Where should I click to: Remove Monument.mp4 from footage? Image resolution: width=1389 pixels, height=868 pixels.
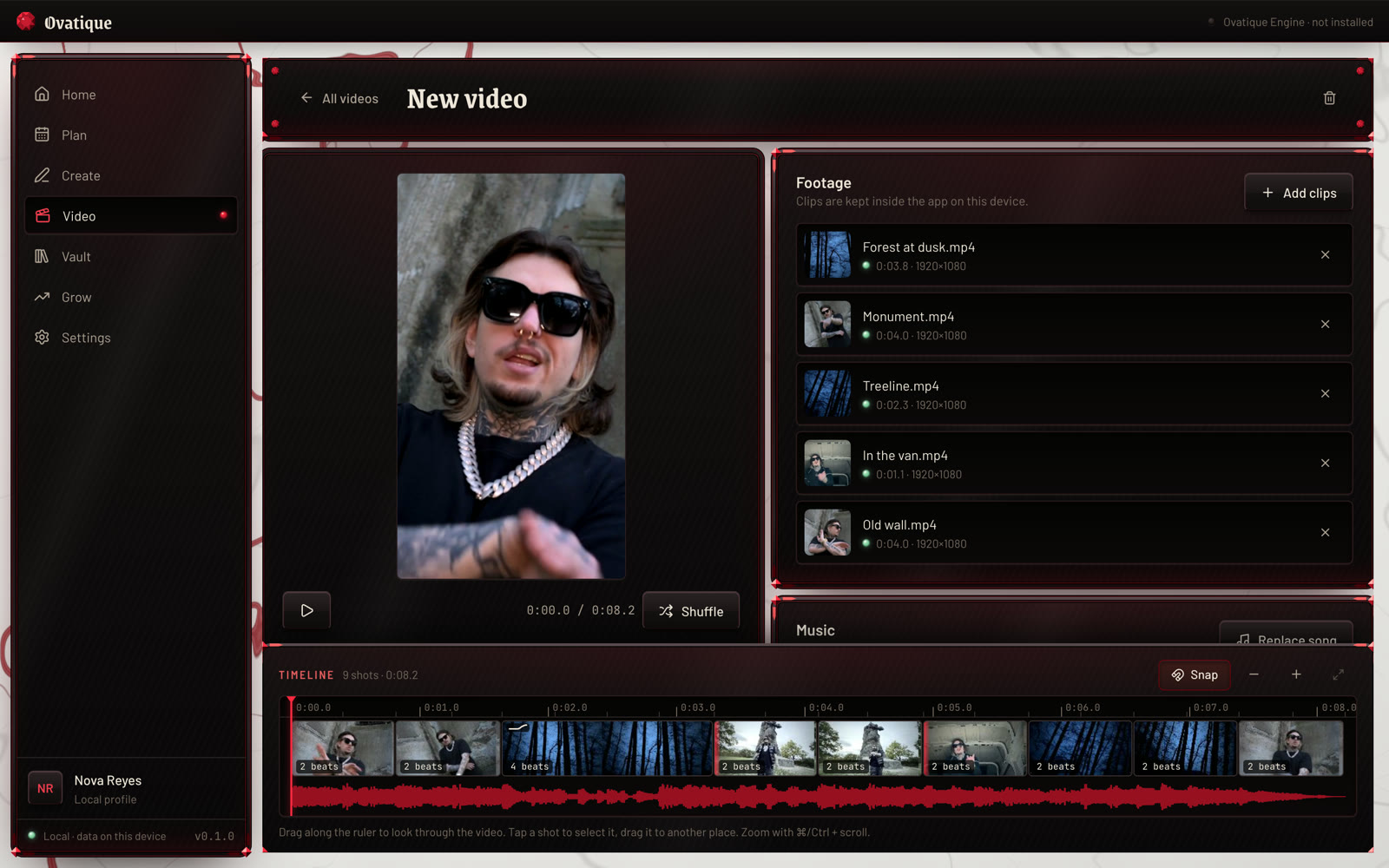(x=1325, y=324)
